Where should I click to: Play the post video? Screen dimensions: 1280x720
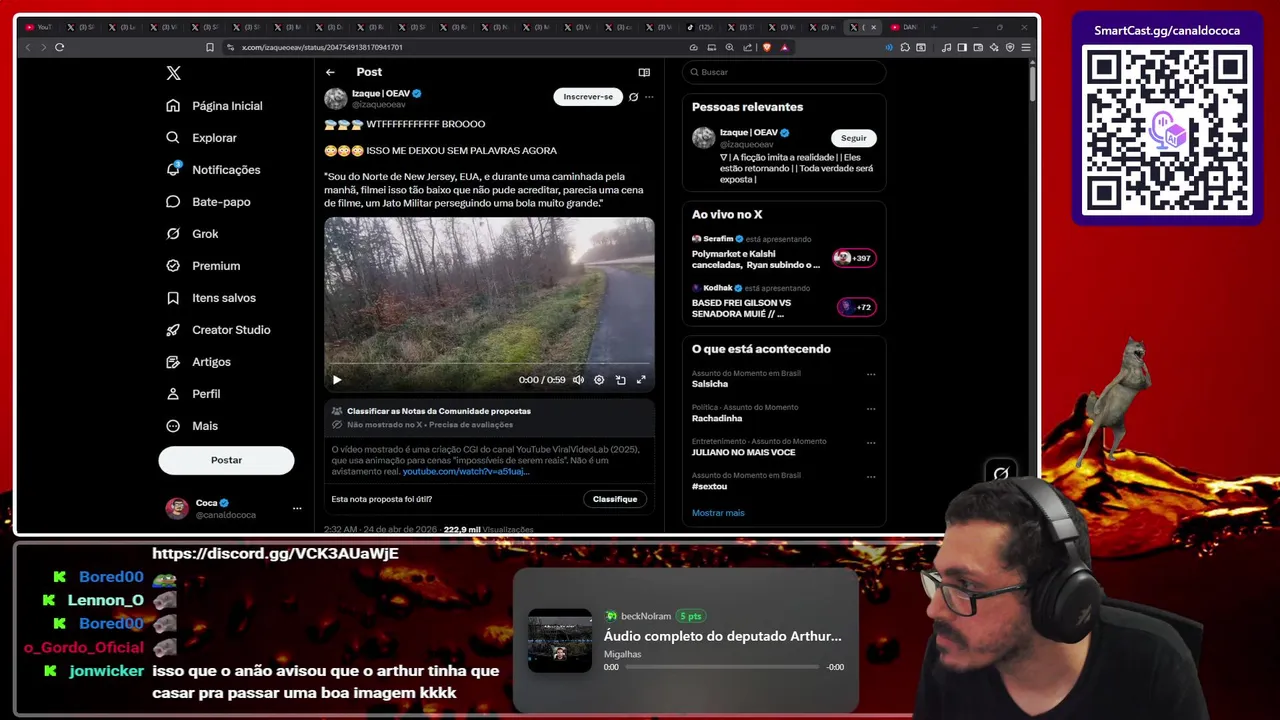point(337,380)
